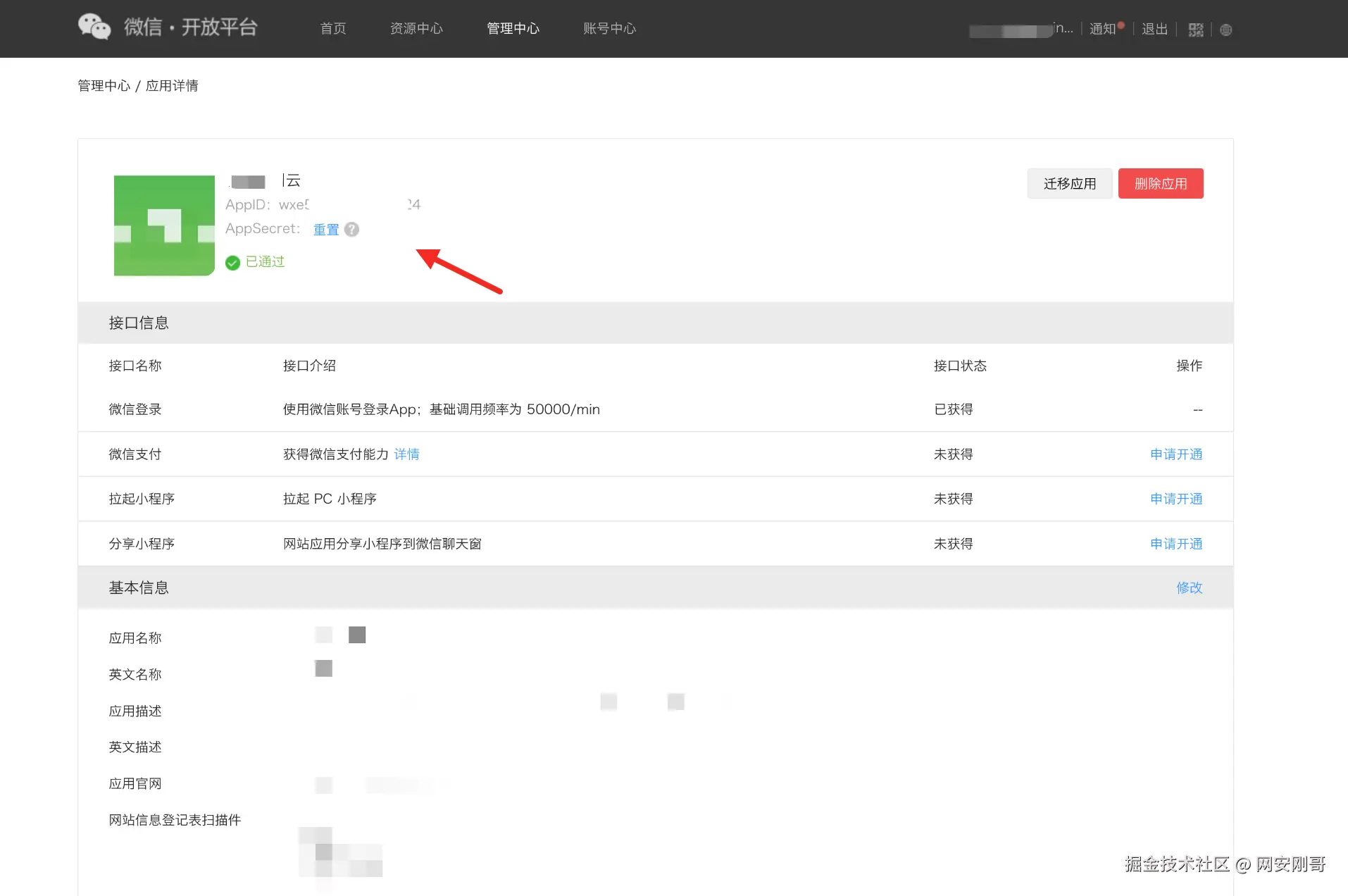Select the 管理中心 nav item

[513, 28]
